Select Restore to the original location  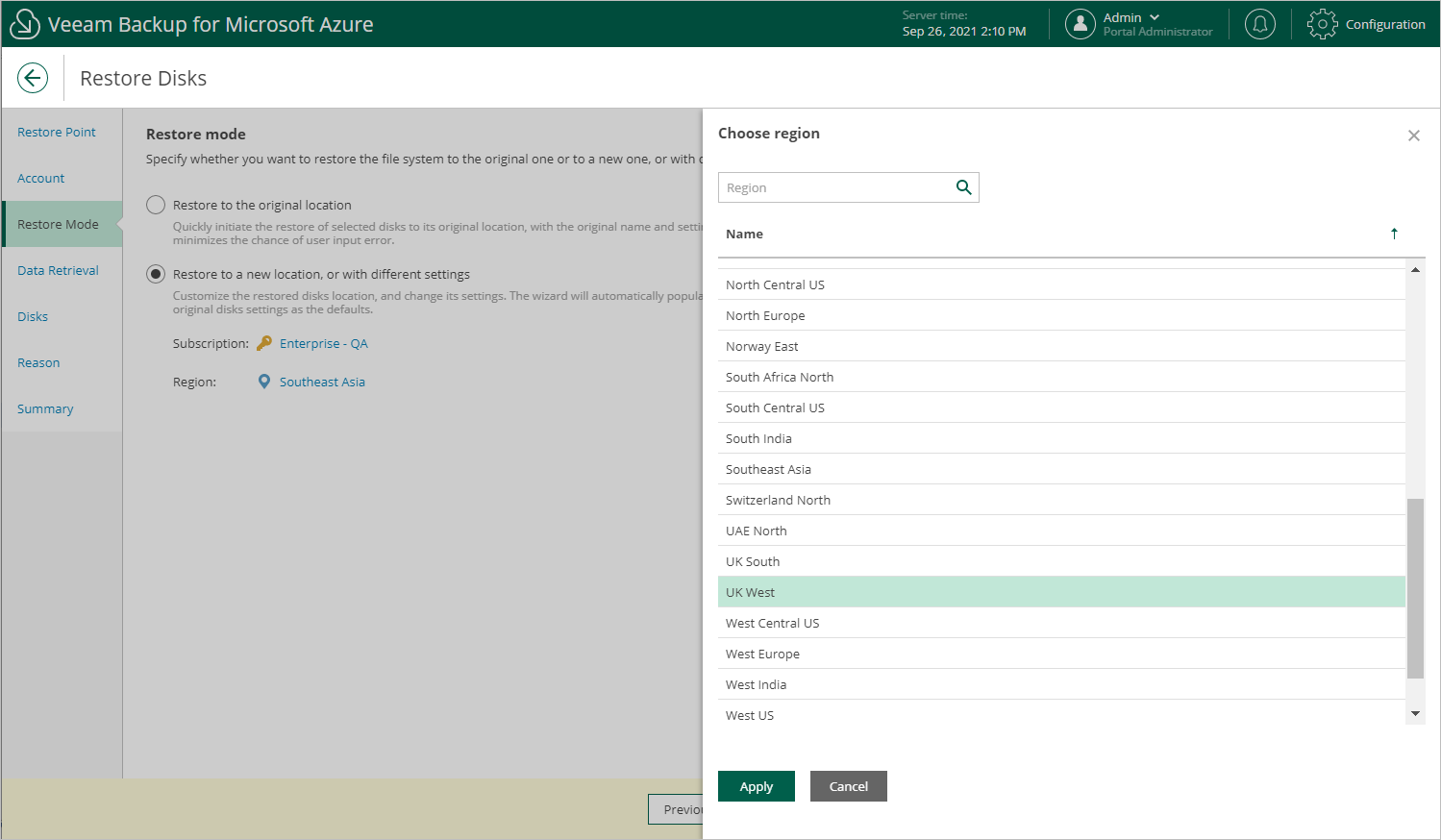(x=156, y=205)
